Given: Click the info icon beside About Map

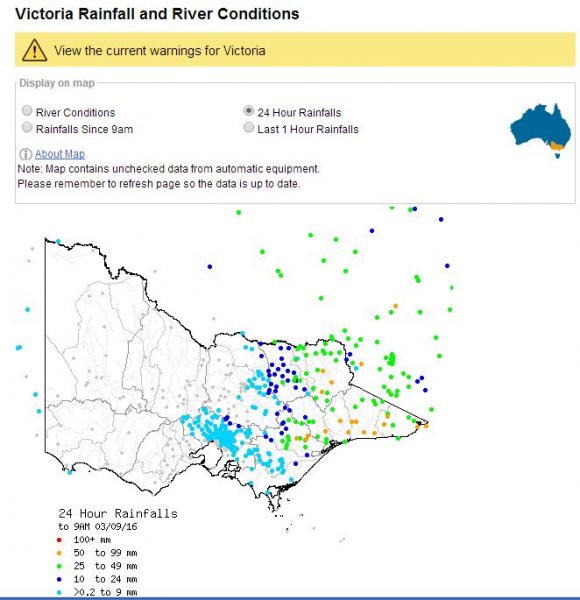Looking at the screenshot, I should pyautogui.click(x=25, y=154).
